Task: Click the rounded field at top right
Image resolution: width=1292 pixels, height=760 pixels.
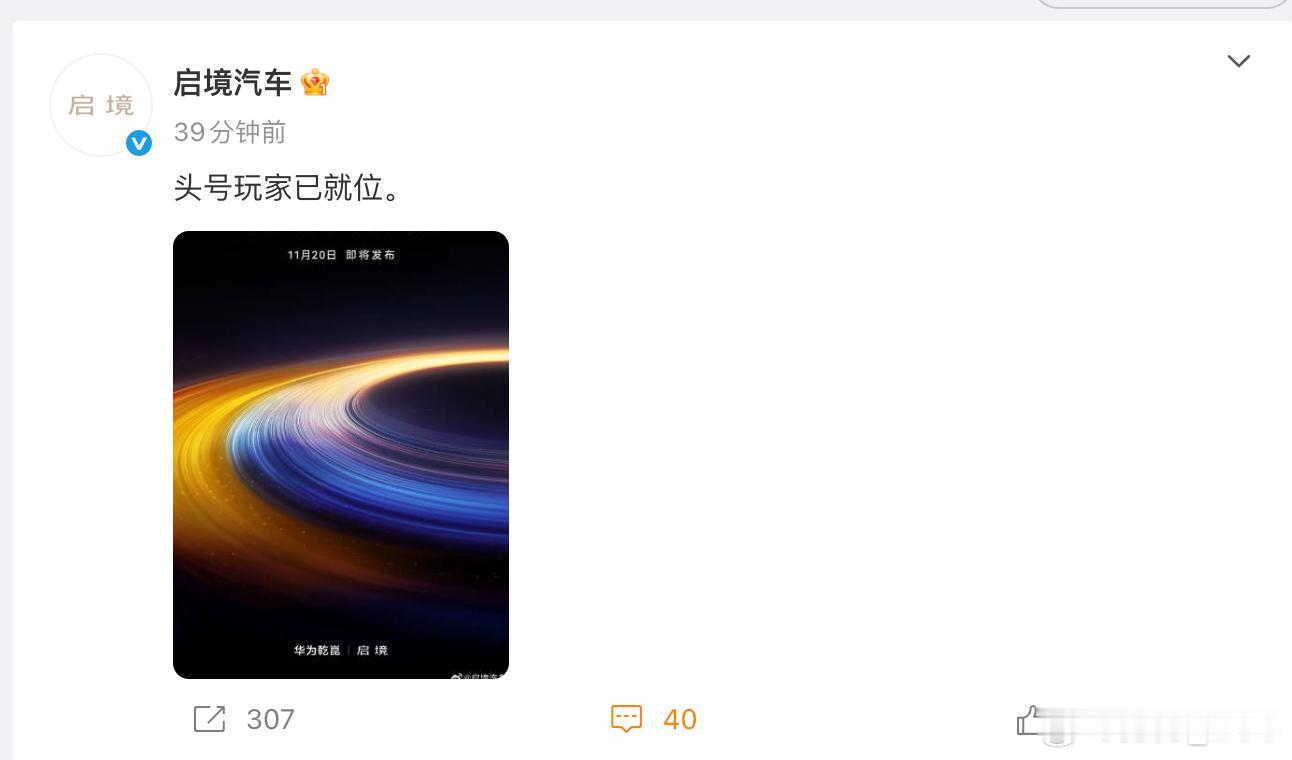Action: (x=1162, y=4)
